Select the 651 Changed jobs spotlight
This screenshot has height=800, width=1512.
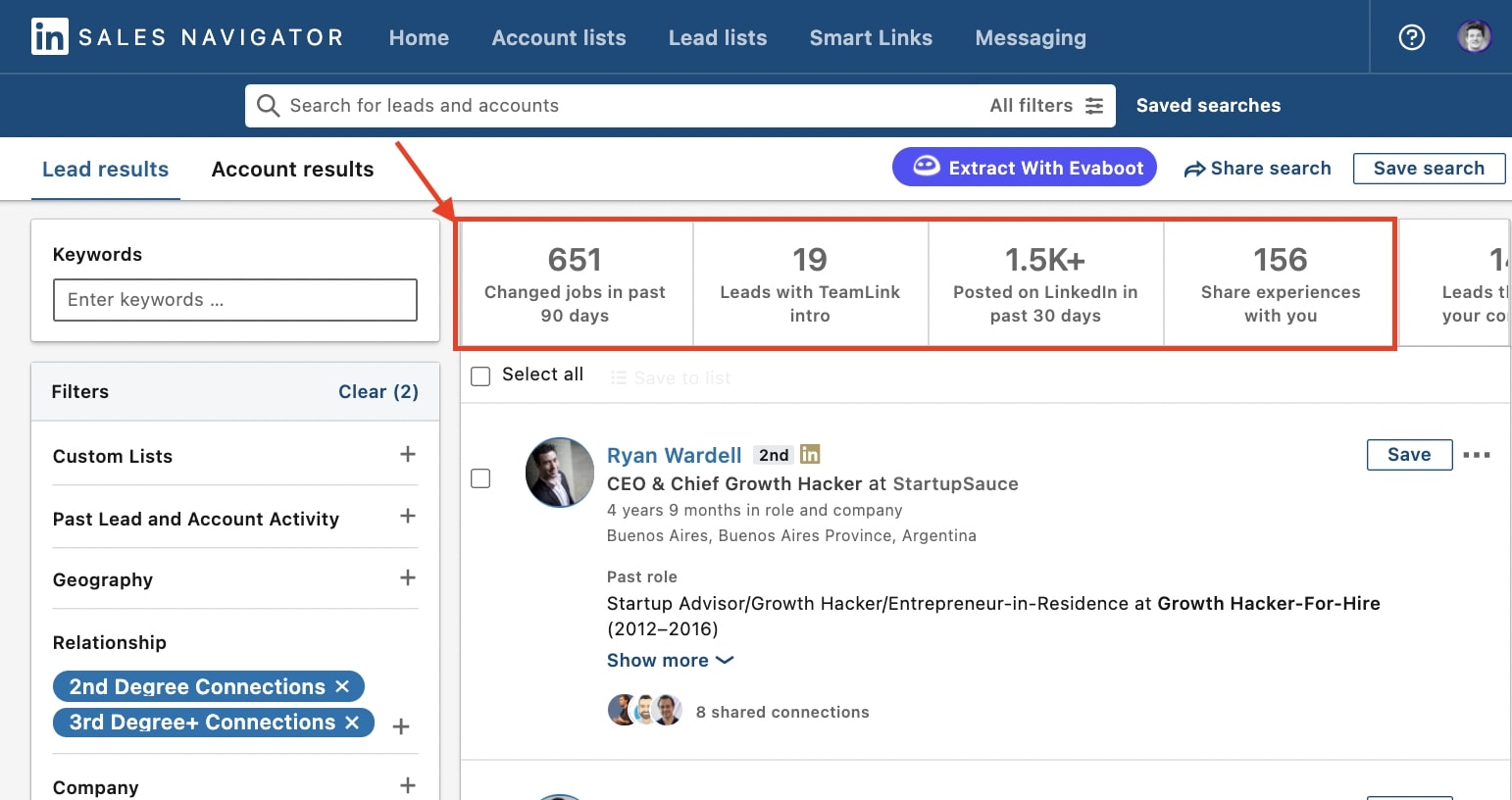[x=576, y=284]
